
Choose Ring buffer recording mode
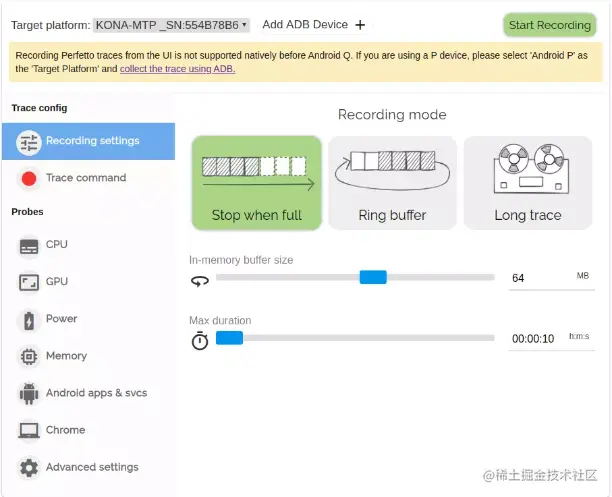point(392,183)
